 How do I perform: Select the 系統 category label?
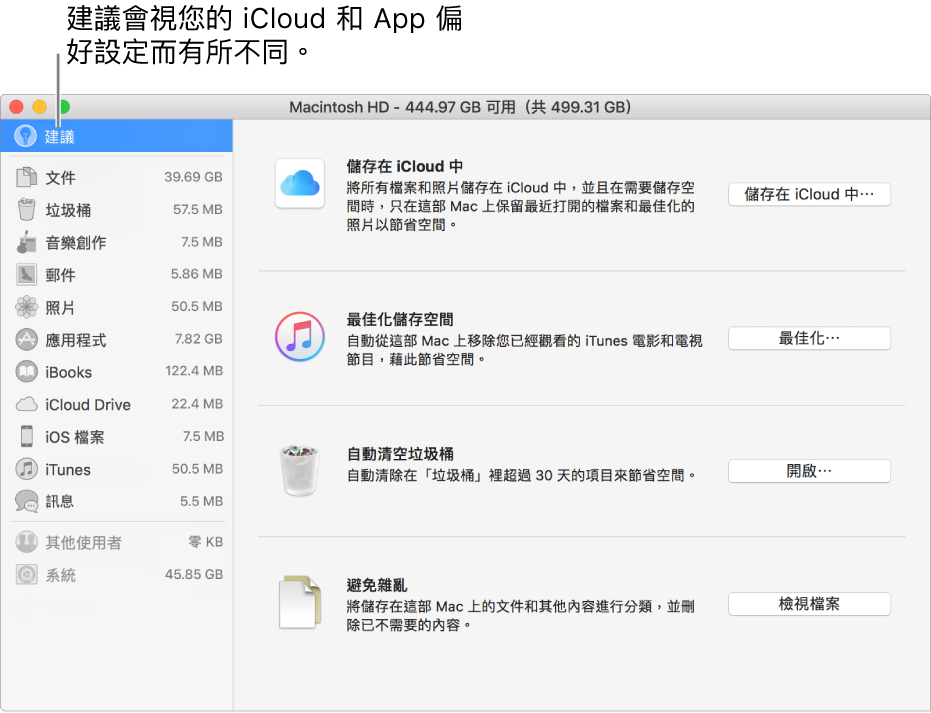tap(61, 575)
